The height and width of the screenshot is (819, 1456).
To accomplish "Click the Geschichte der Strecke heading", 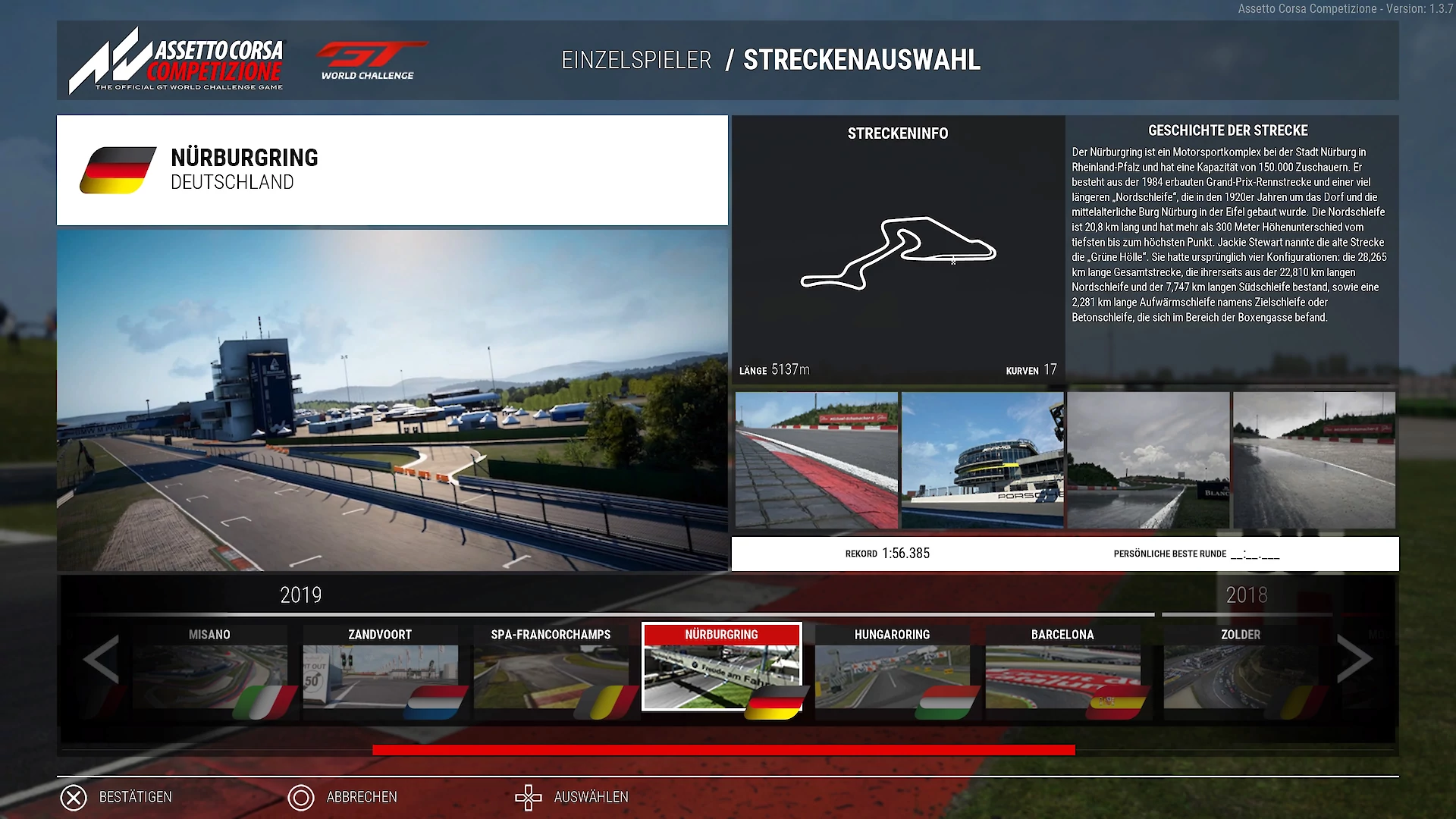I will (x=1228, y=130).
